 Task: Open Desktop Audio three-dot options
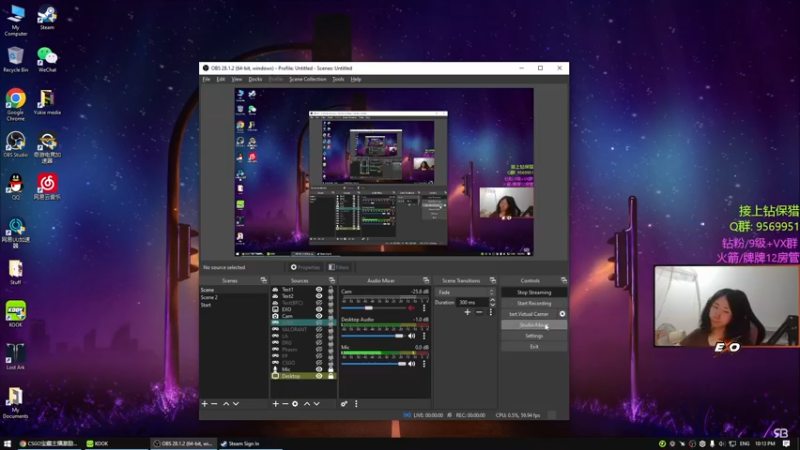coord(424,336)
